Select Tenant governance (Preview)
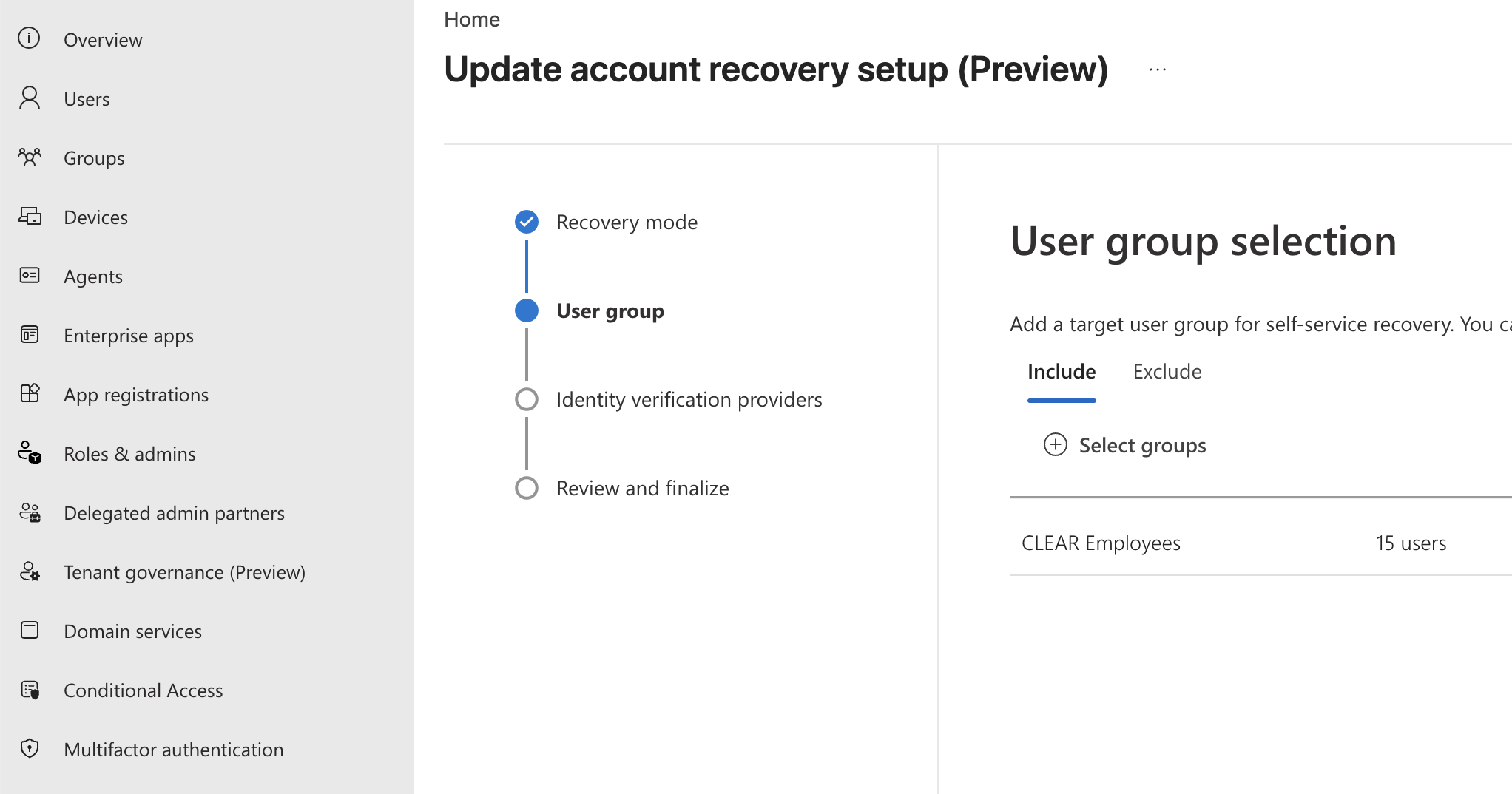This screenshot has width=1512, height=794. coord(184,572)
